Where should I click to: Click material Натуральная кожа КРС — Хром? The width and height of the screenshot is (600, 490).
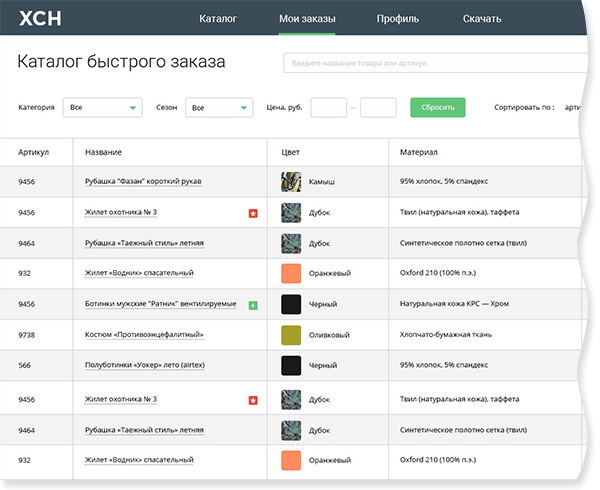coord(454,304)
